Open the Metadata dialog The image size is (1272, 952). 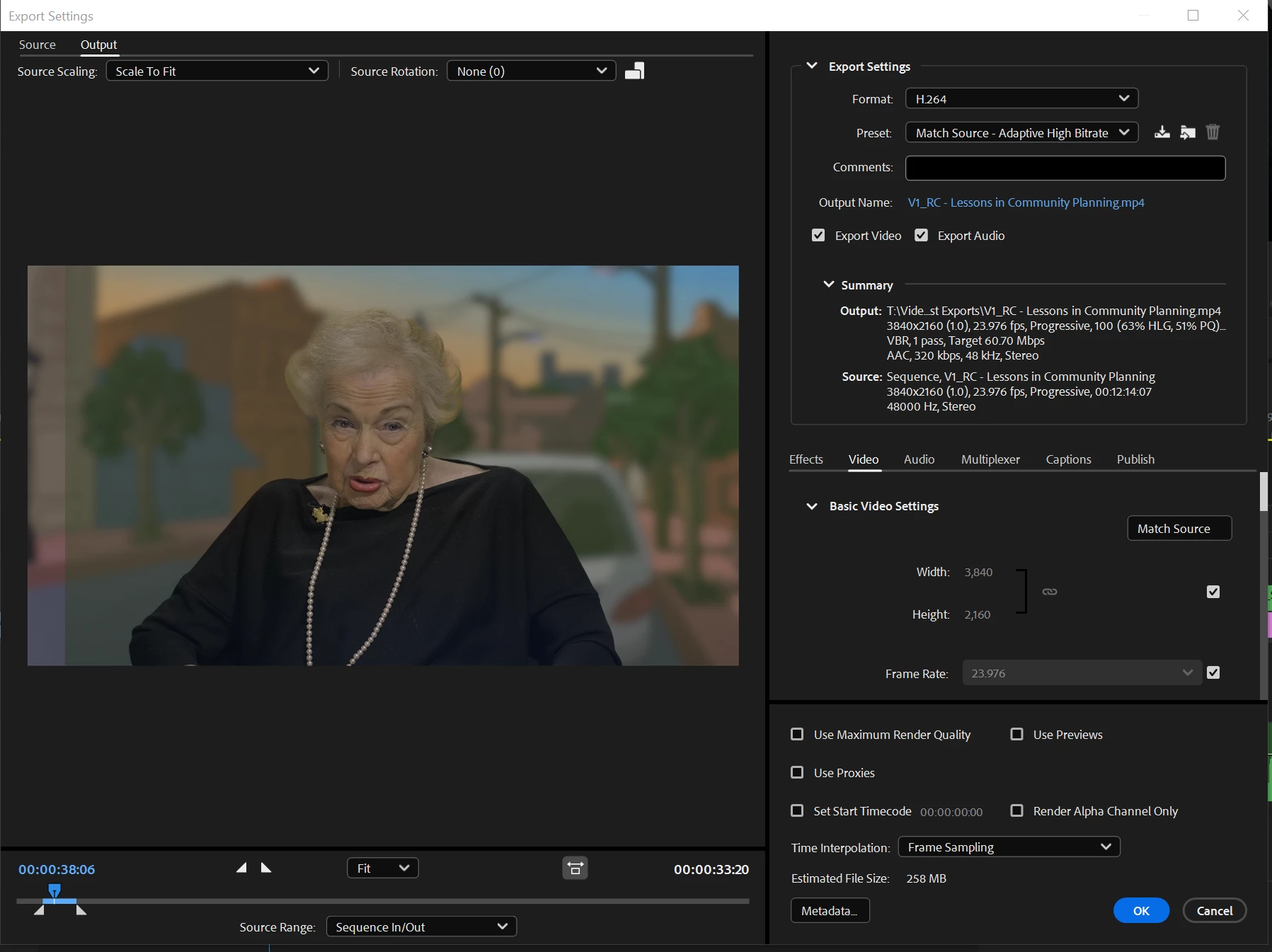tap(830, 910)
